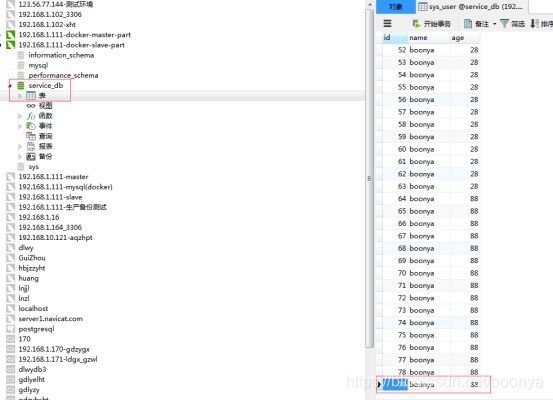Expand the 备份 backup node arrow
Image resolution: width=553 pixels, height=400 pixels.
tap(20, 157)
